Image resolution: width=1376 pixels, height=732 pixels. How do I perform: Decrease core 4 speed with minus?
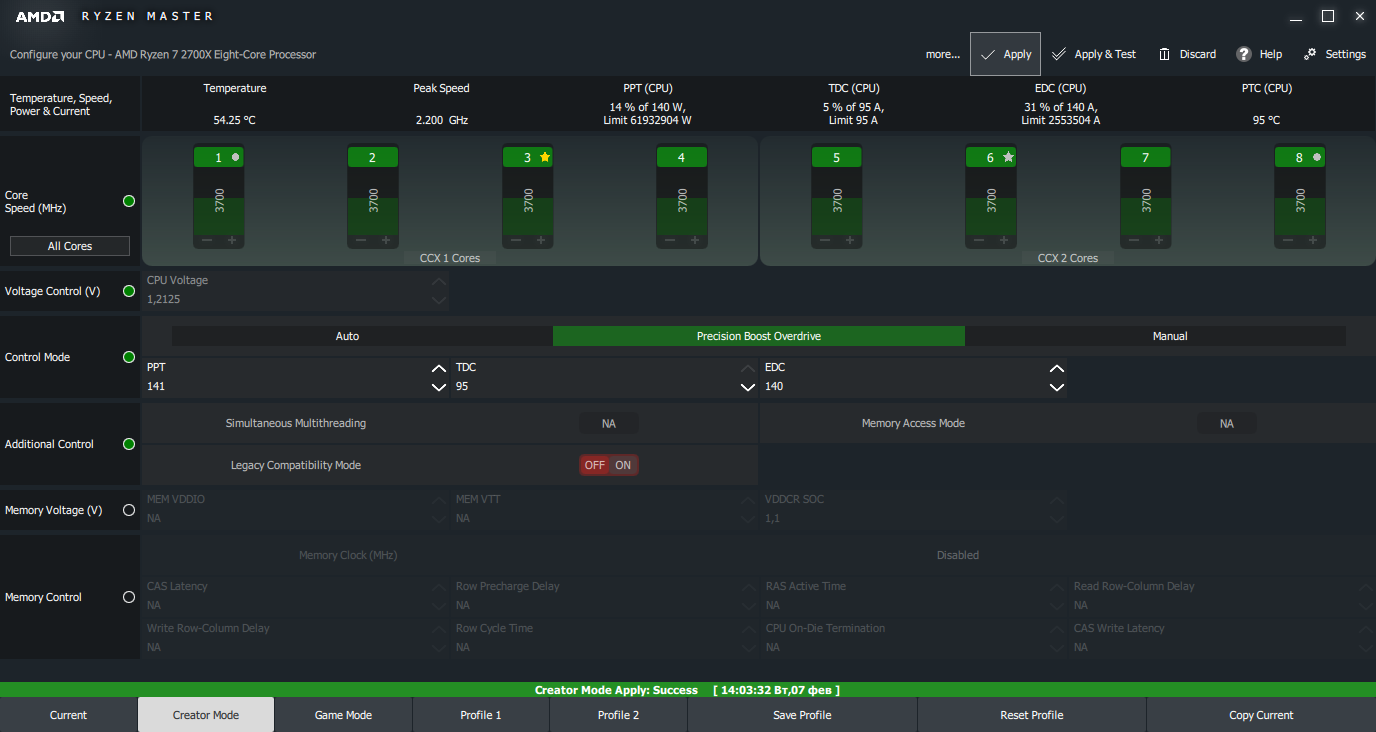[669, 240]
